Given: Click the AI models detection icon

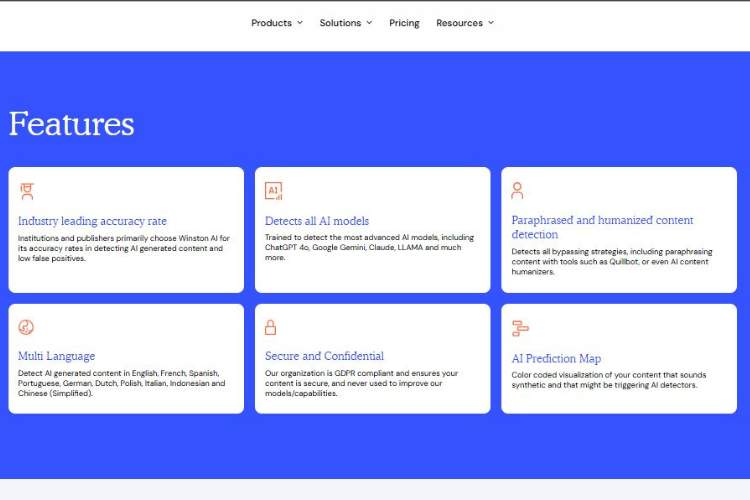Looking at the screenshot, I should point(273,191).
